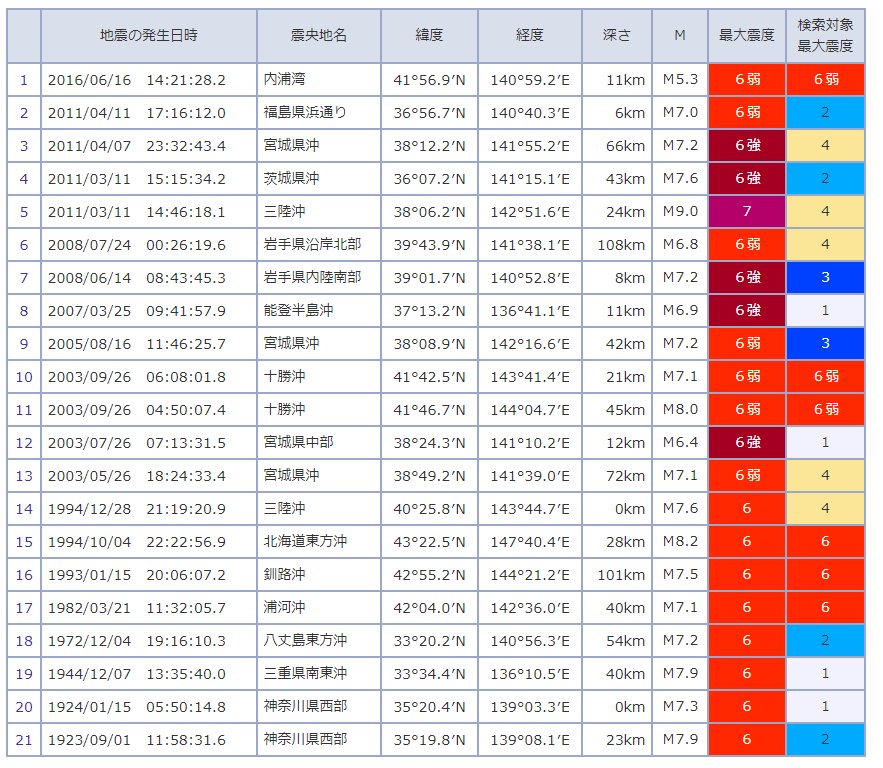Select epicenter name 浦河沖

coord(284,607)
